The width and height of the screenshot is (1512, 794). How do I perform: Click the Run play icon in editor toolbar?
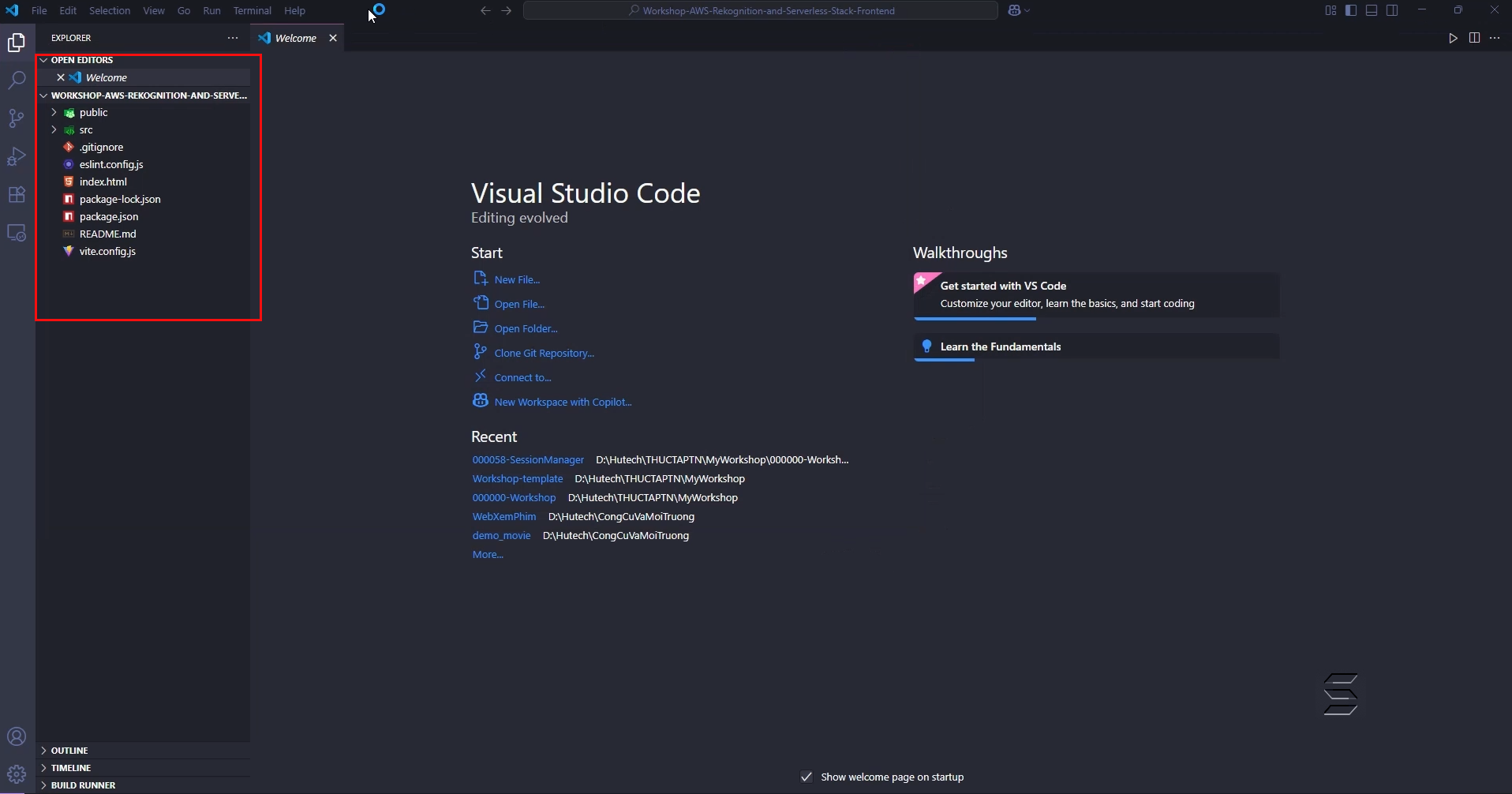click(x=1454, y=38)
